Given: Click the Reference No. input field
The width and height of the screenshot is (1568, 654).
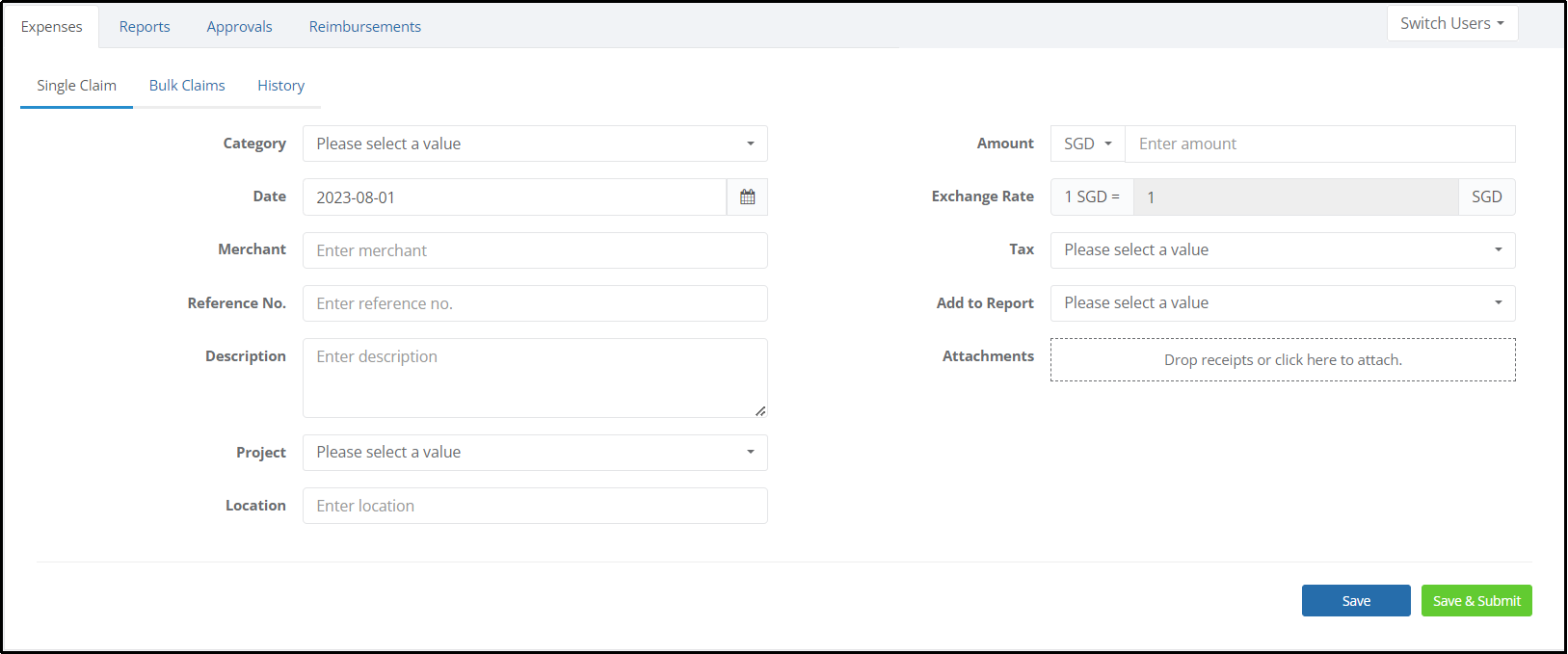Looking at the screenshot, I should (535, 303).
